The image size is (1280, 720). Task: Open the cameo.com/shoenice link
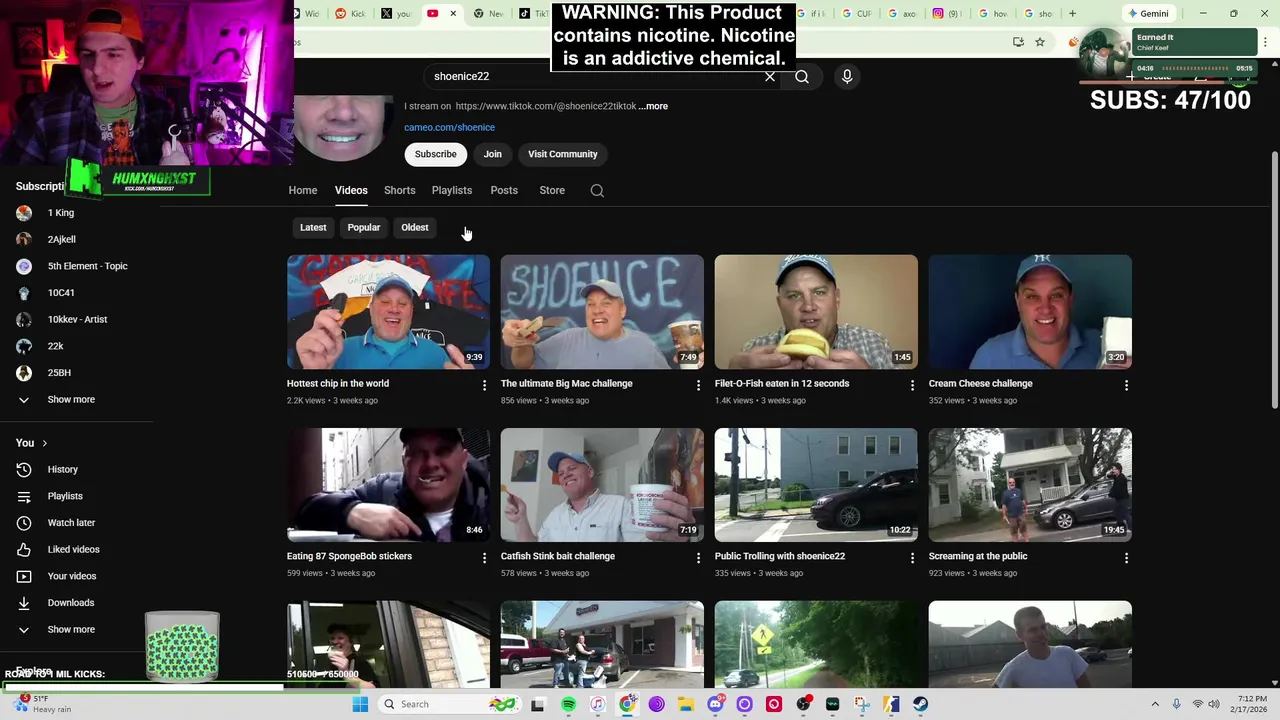[x=449, y=127]
